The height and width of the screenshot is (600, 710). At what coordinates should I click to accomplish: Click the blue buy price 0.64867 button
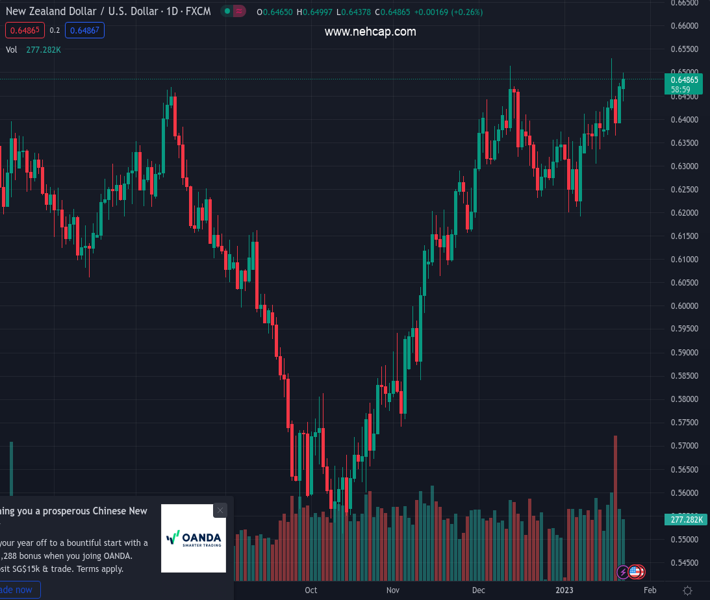click(x=85, y=31)
